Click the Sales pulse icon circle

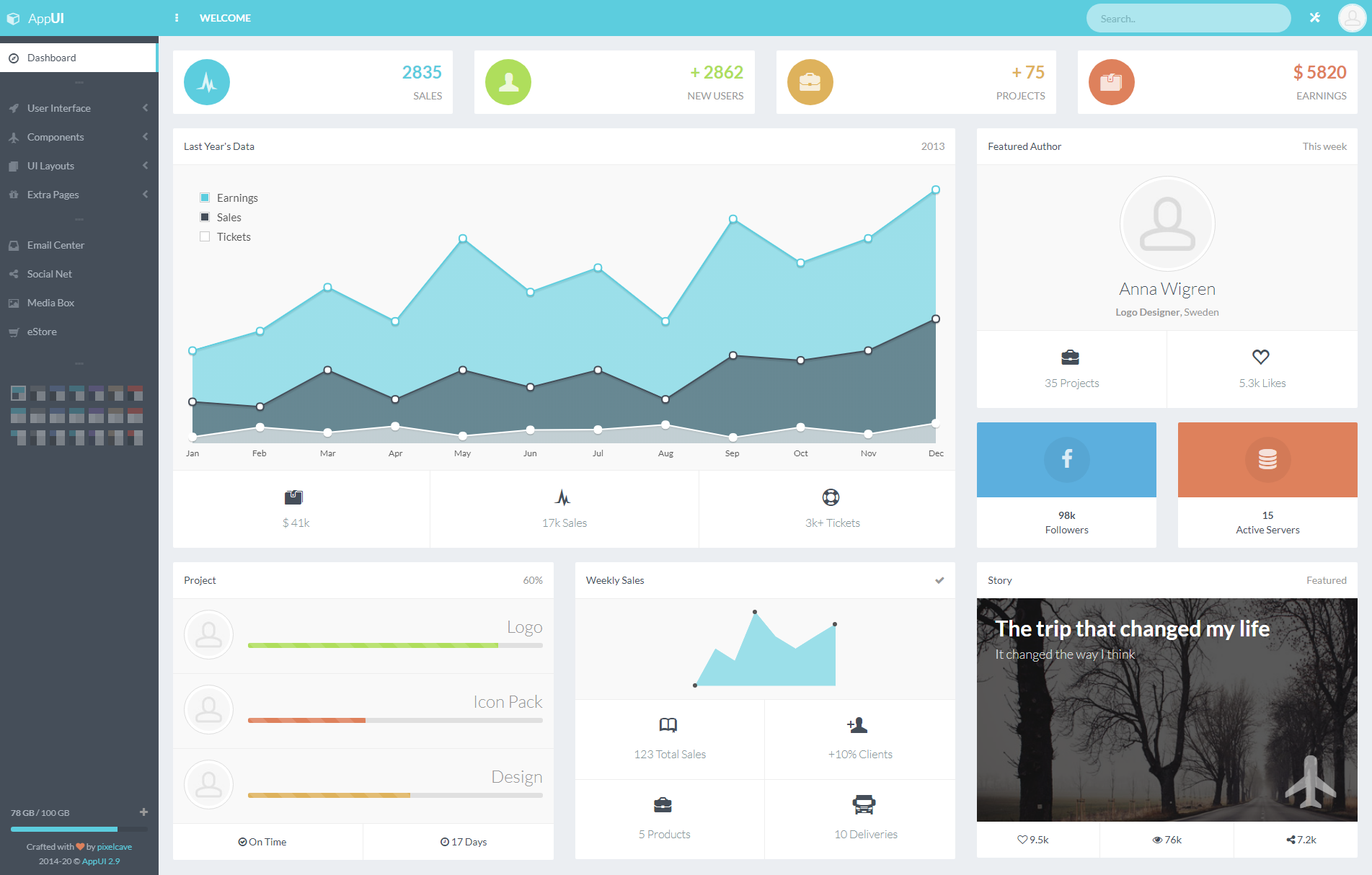207,82
